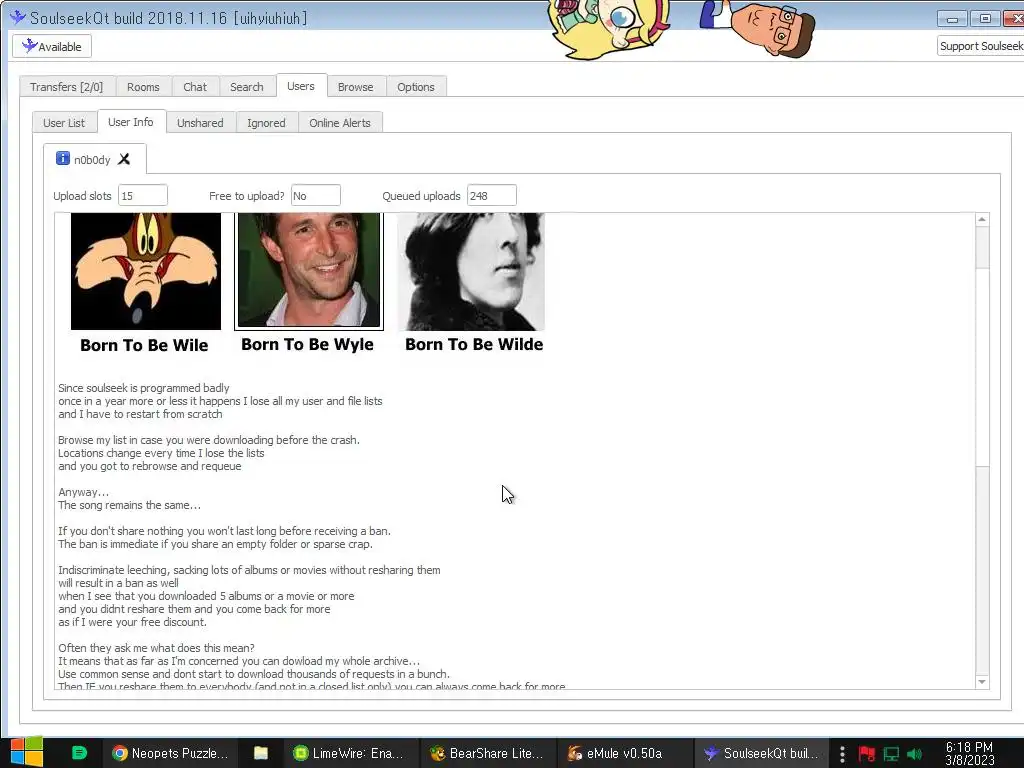
Task: Switch to the Rooms tab
Action: 143,87
